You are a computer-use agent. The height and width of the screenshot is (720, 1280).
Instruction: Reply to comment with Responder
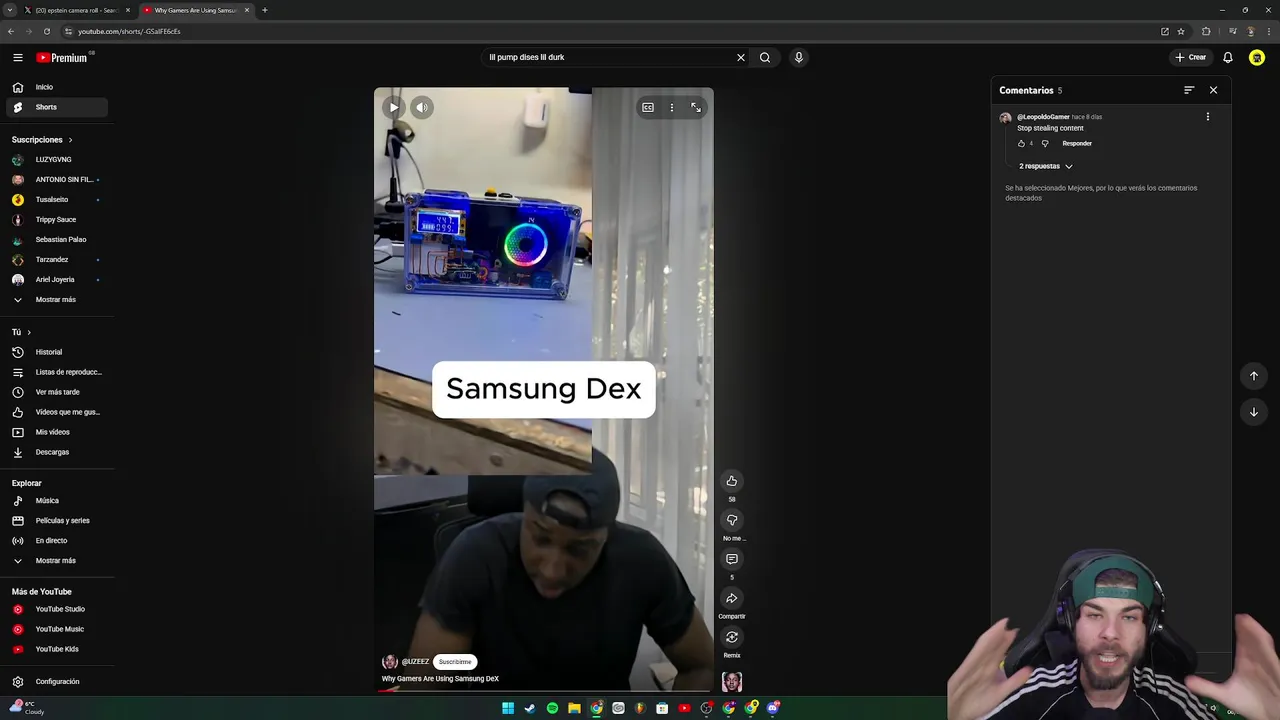1077,144
